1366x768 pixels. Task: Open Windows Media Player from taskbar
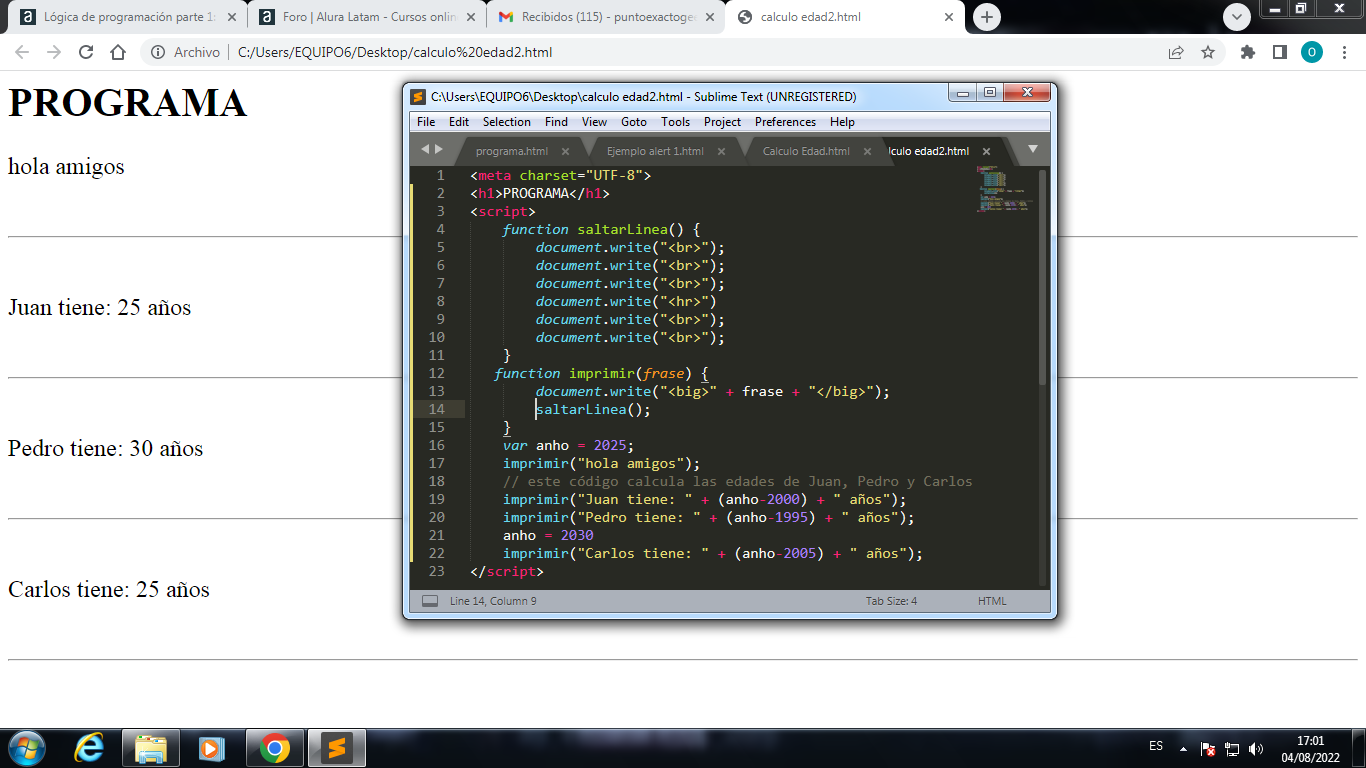pyautogui.click(x=211, y=748)
